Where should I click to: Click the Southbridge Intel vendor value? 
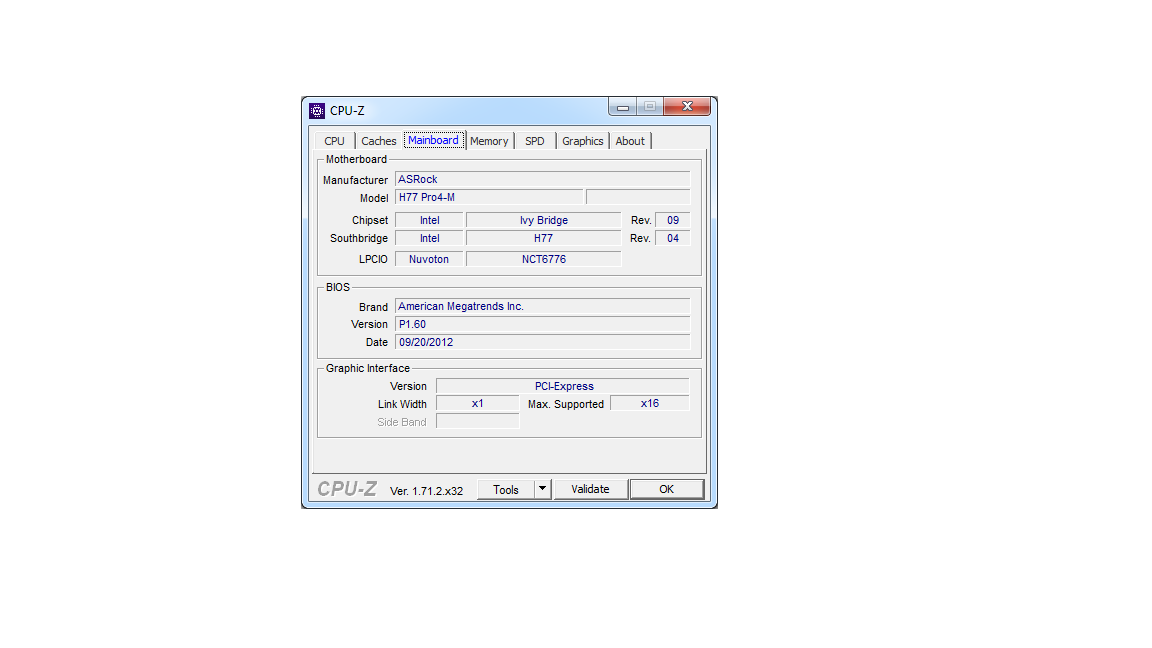pos(429,239)
